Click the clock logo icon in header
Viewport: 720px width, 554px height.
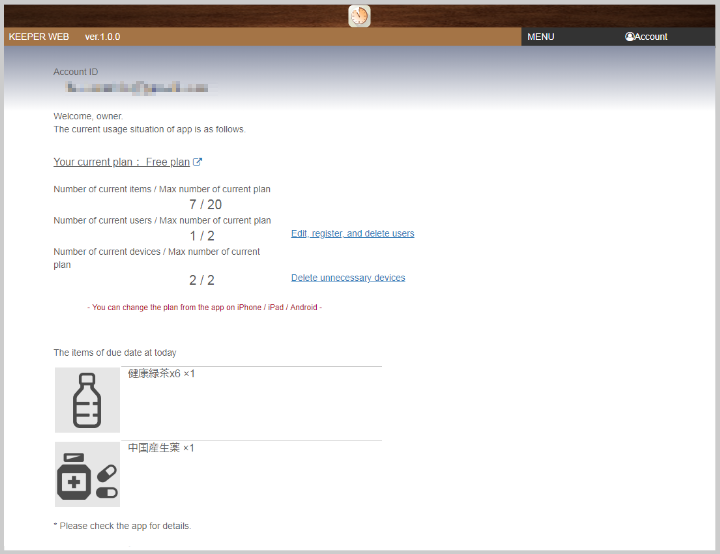point(359,16)
